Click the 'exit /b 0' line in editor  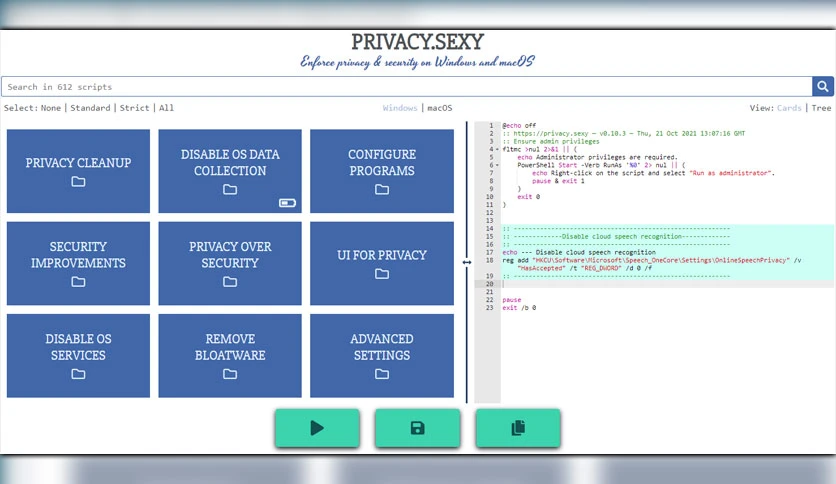coord(519,308)
